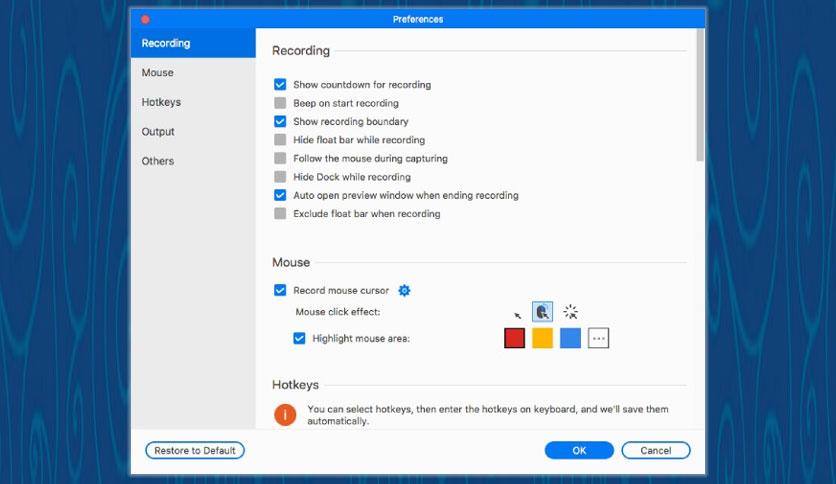Toggle Show recording boundary checkbox

(x=280, y=122)
